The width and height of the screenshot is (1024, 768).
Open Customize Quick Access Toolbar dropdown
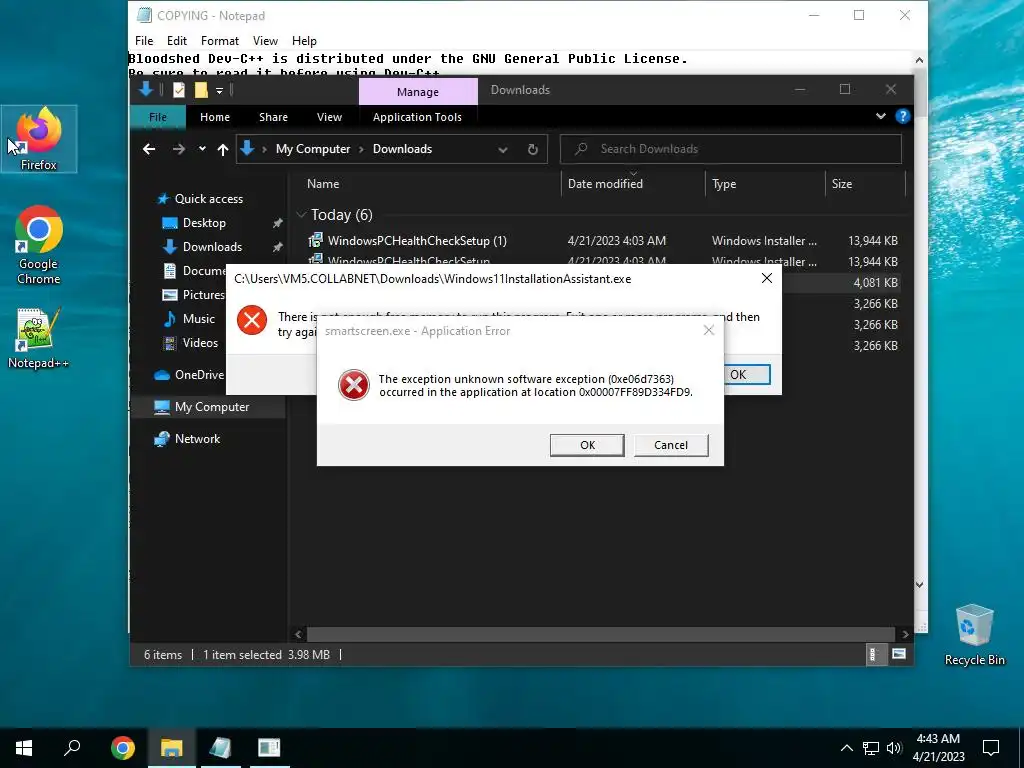219,91
